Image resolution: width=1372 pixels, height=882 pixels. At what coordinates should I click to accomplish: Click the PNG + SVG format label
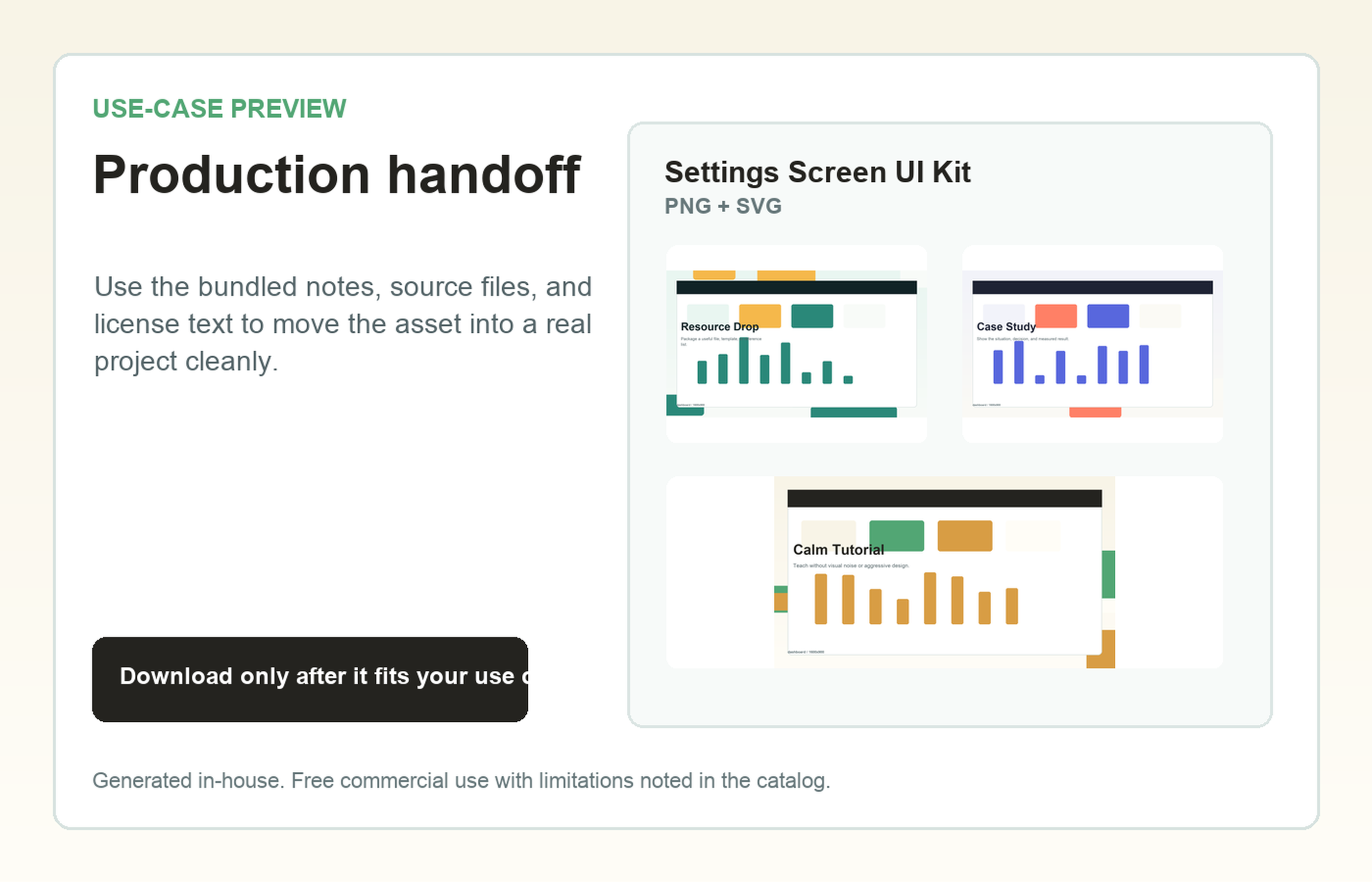coord(723,206)
